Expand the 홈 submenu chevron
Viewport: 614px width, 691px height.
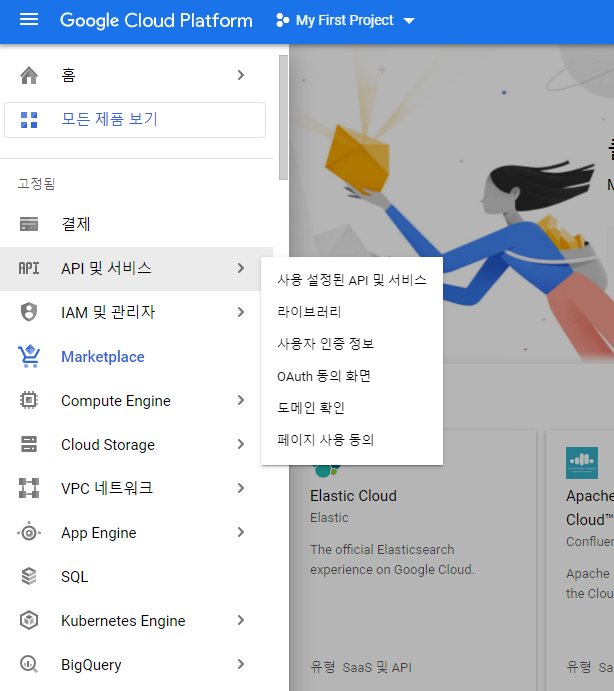(x=241, y=75)
